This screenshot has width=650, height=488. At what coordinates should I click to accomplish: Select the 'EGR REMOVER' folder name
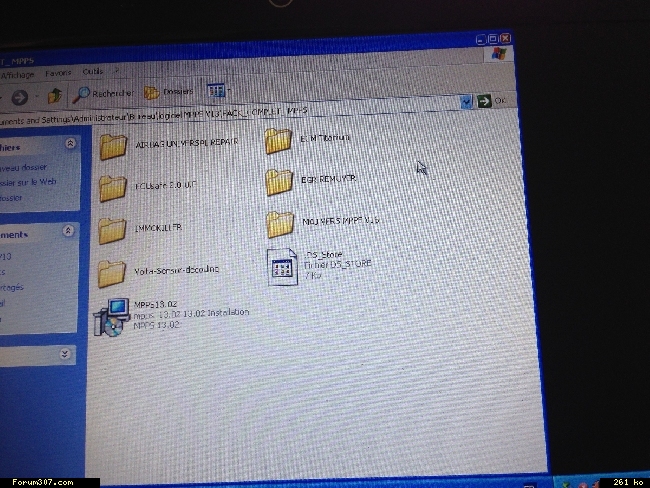pyautogui.click(x=328, y=179)
